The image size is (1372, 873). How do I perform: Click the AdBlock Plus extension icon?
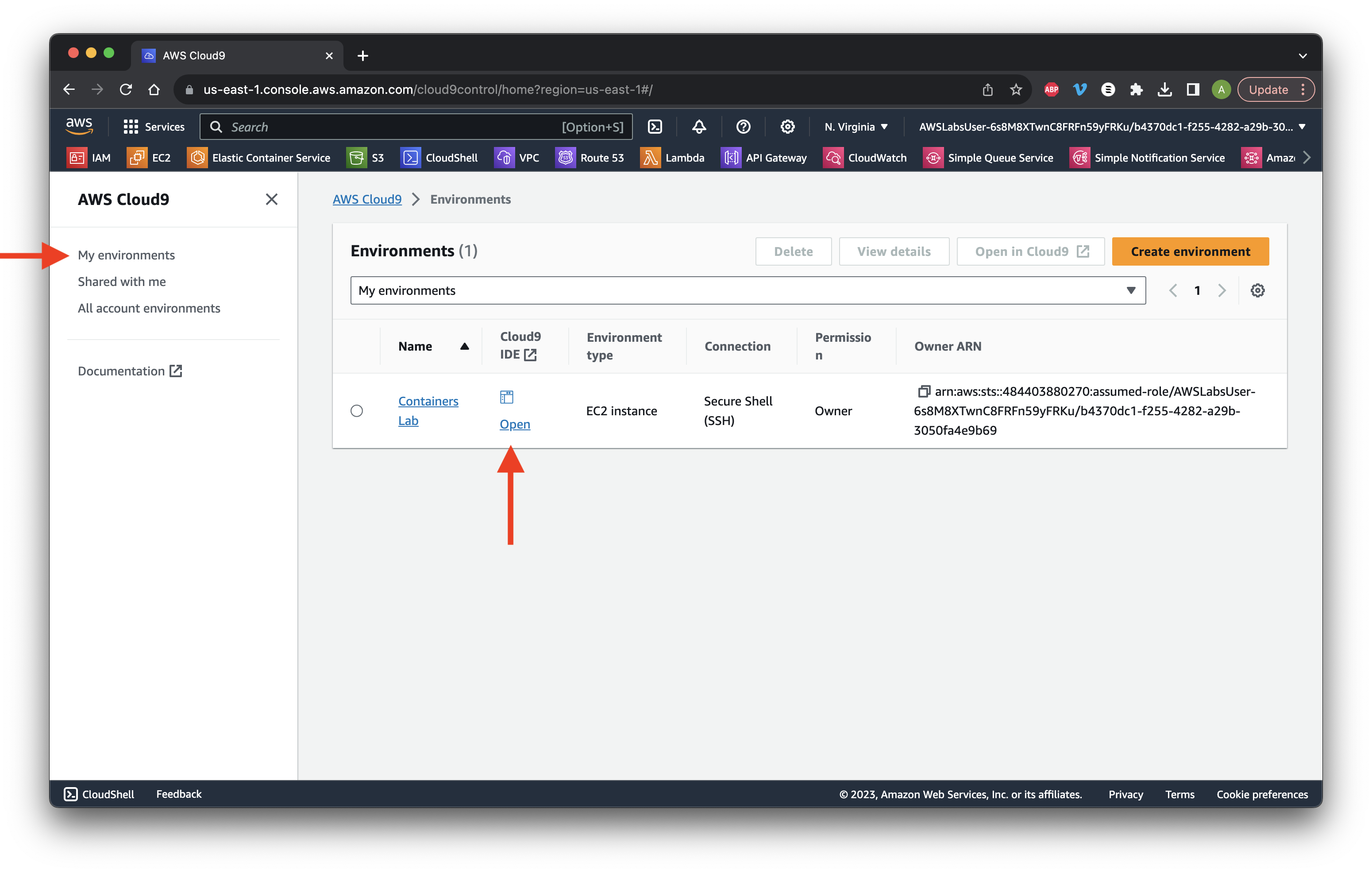[x=1051, y=89]
